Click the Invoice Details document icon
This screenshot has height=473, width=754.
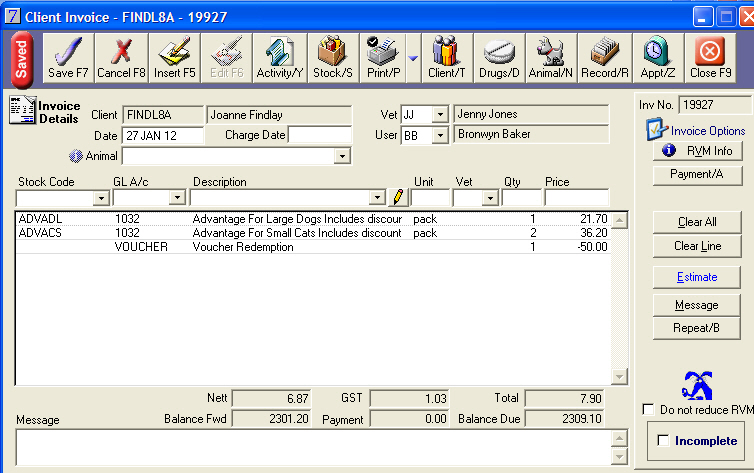coord(22,111)
